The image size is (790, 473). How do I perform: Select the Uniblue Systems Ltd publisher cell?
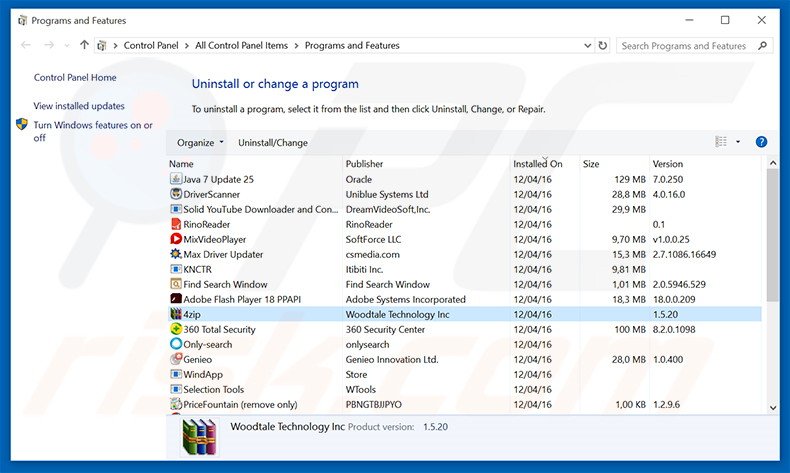point(387,194)
